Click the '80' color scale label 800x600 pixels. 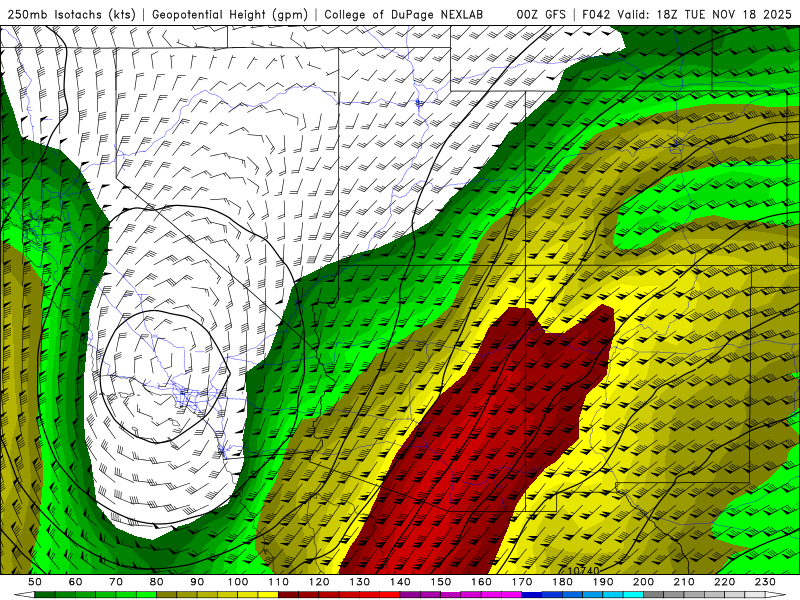157,582
